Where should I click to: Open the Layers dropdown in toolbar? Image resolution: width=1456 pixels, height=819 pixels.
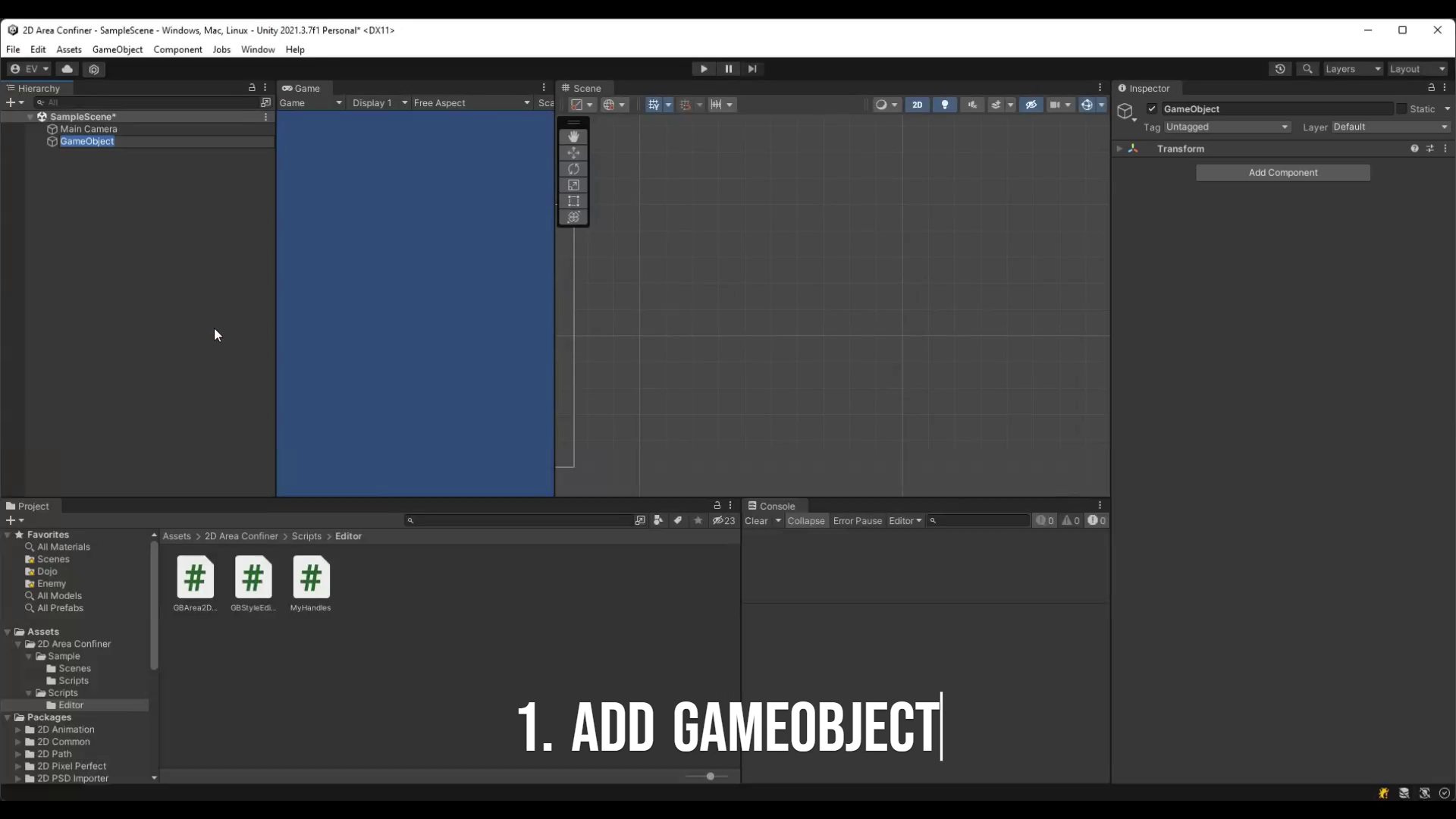pos(1353,69)
